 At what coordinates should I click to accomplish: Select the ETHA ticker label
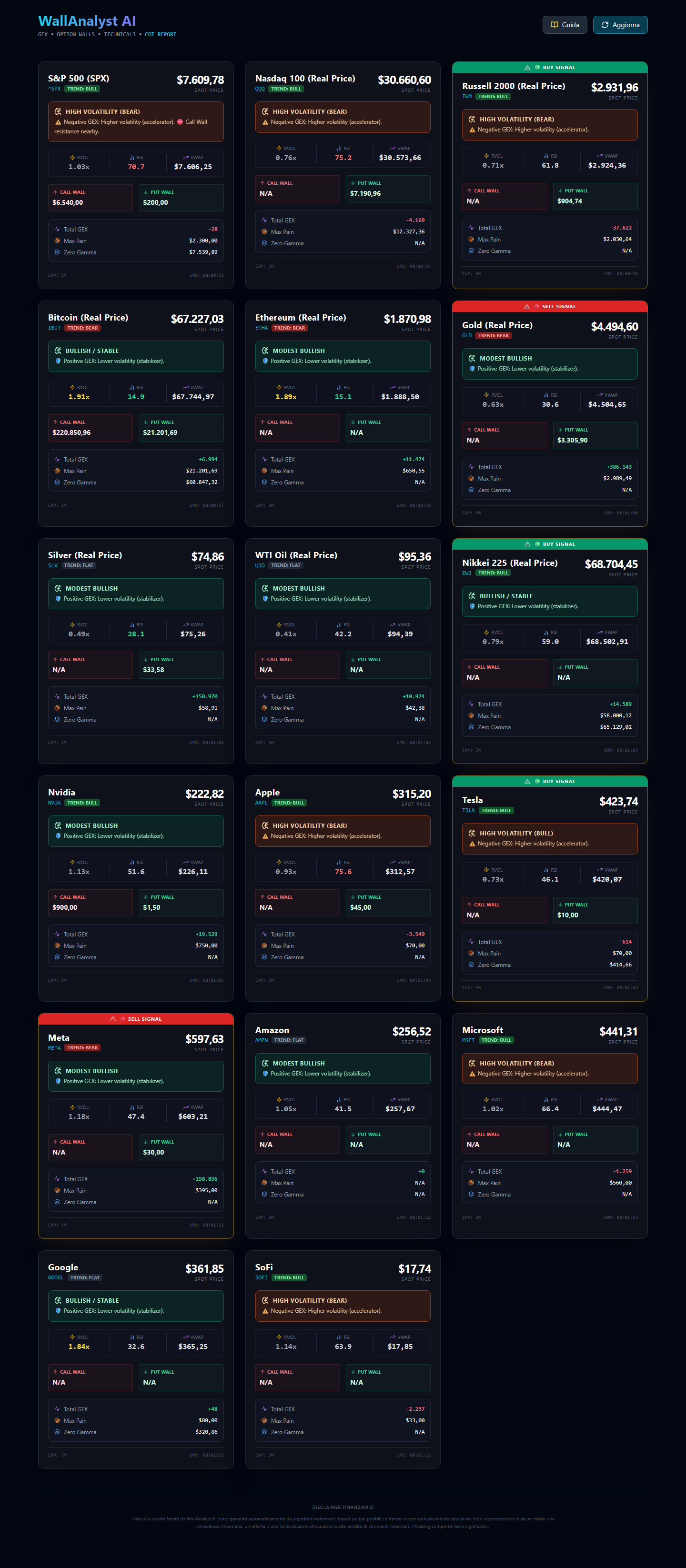pyautogui.click(x=262, y=328)
